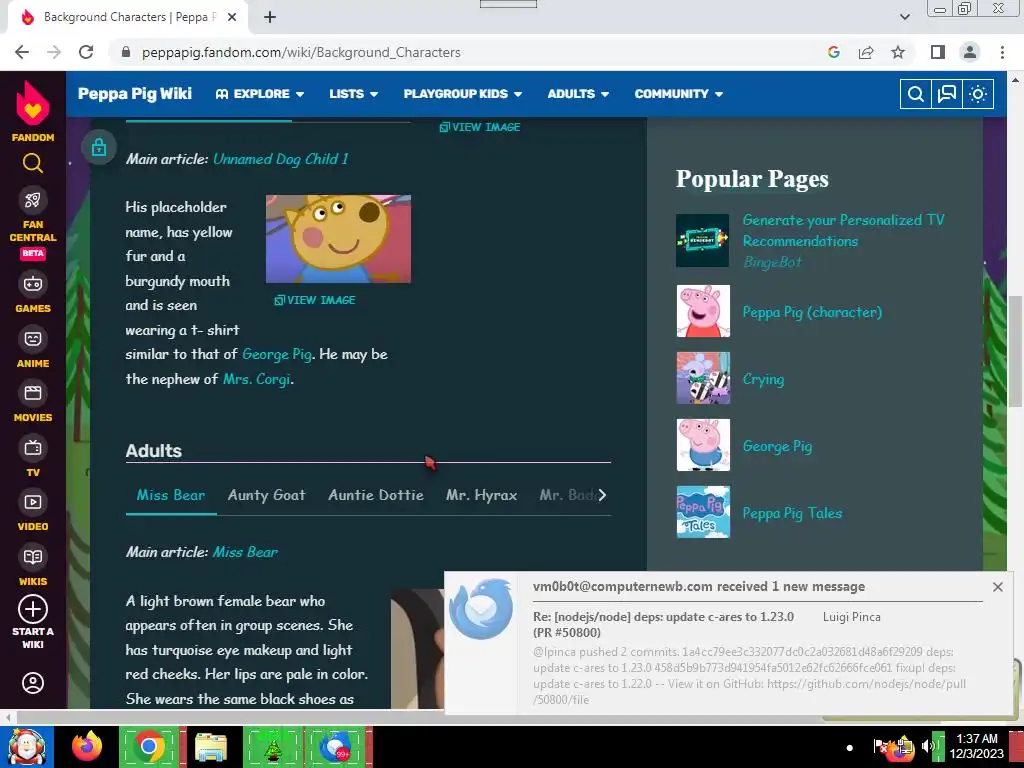Toggle light/dark theme sun icon

point(978,94)
